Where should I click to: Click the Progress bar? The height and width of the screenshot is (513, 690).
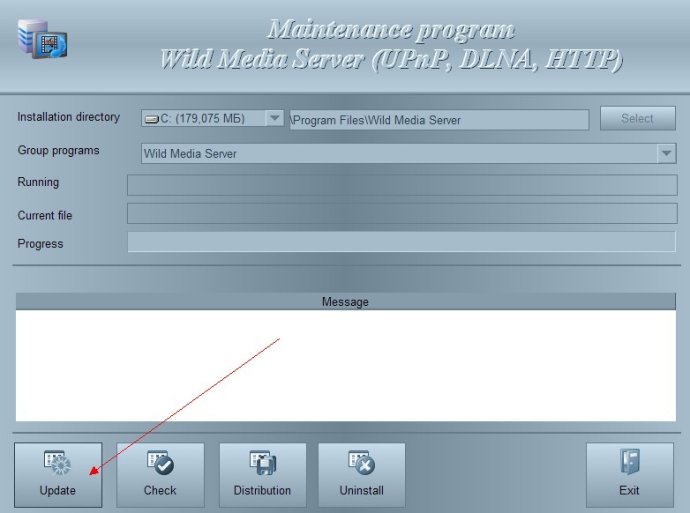[401, 242]
